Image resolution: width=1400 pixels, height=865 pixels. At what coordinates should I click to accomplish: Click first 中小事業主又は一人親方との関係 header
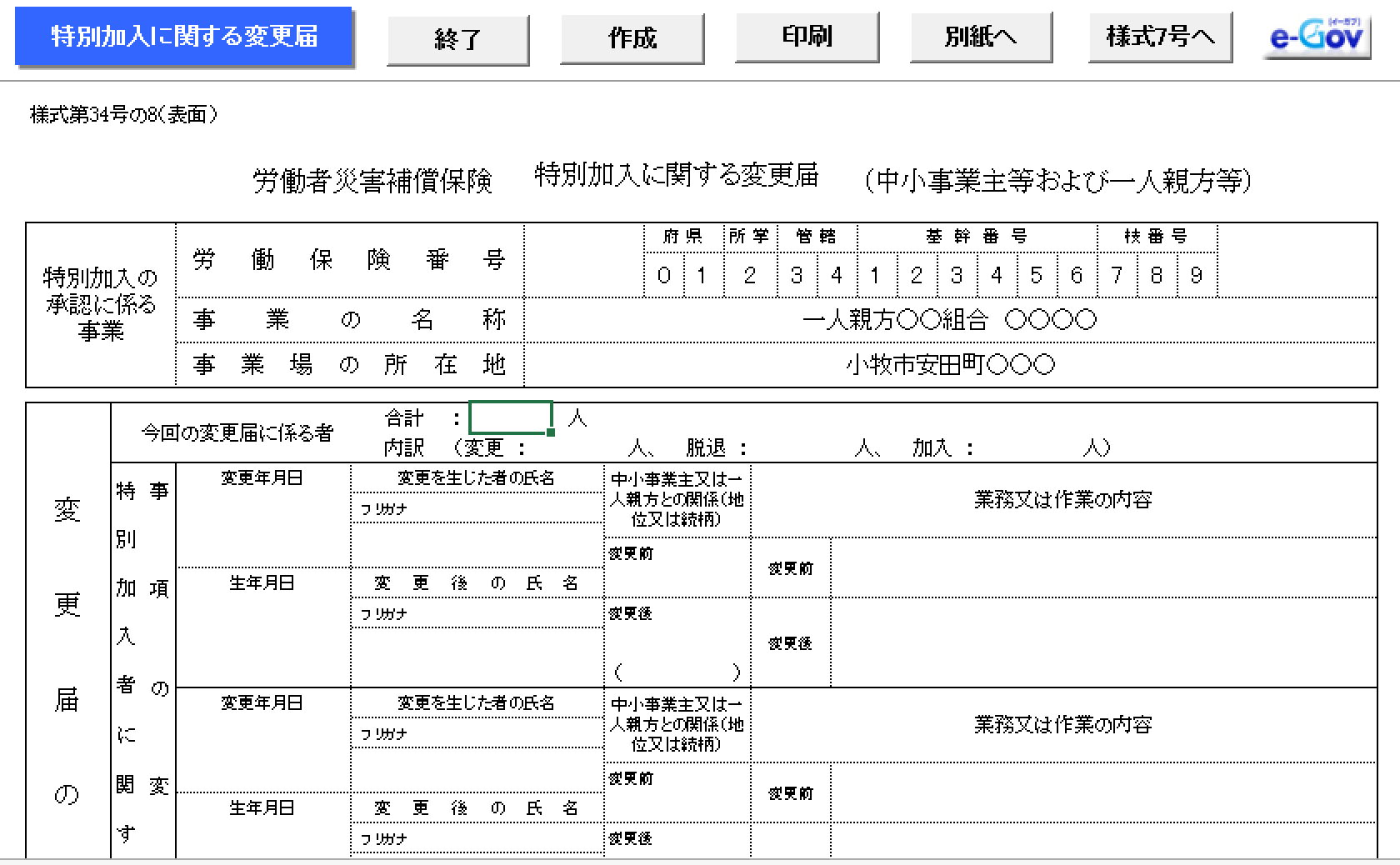click(677, 500)
